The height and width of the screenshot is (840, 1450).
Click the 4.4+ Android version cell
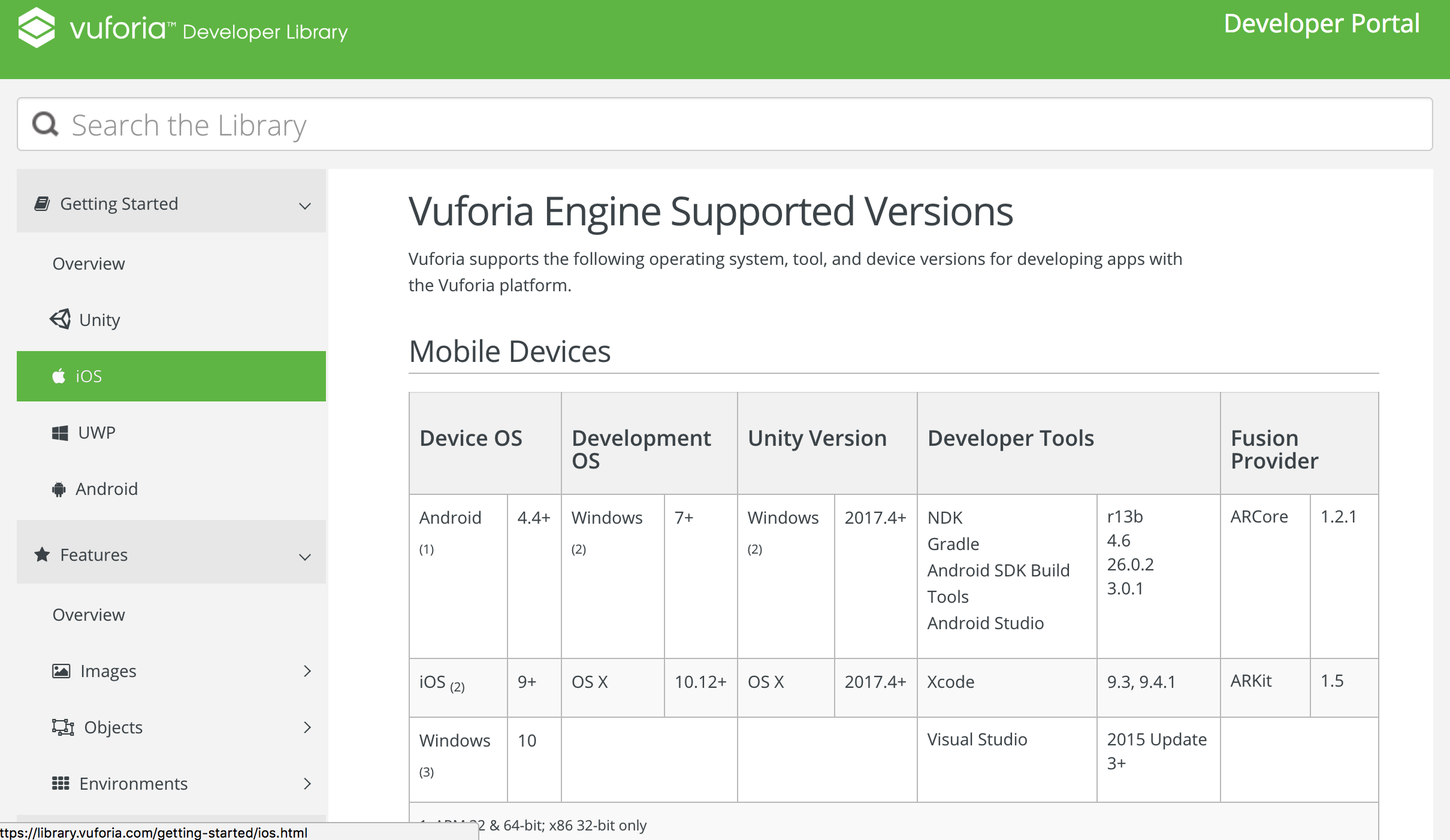point(534,576)
